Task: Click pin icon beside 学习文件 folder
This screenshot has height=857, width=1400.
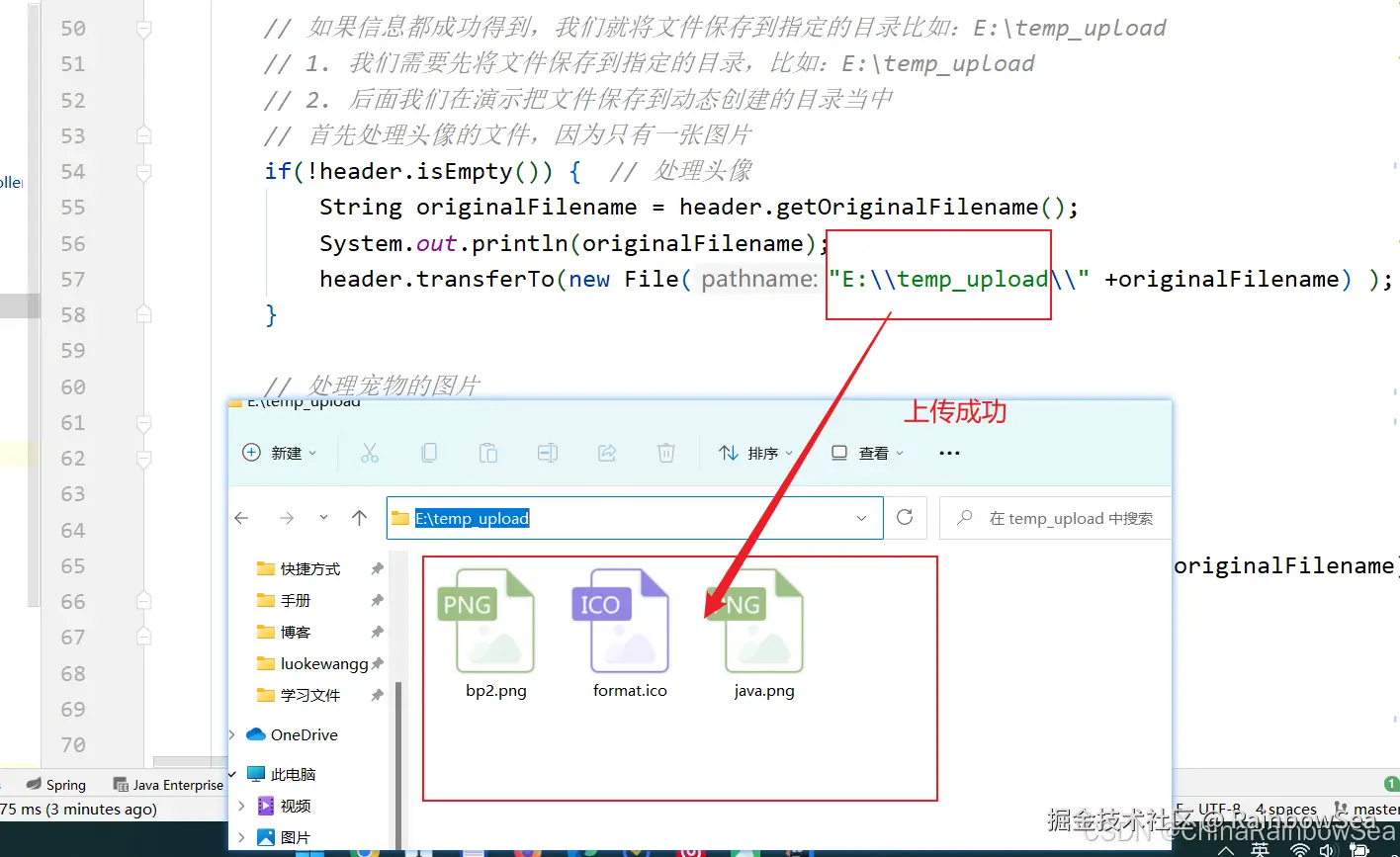Action: (377, 695)
